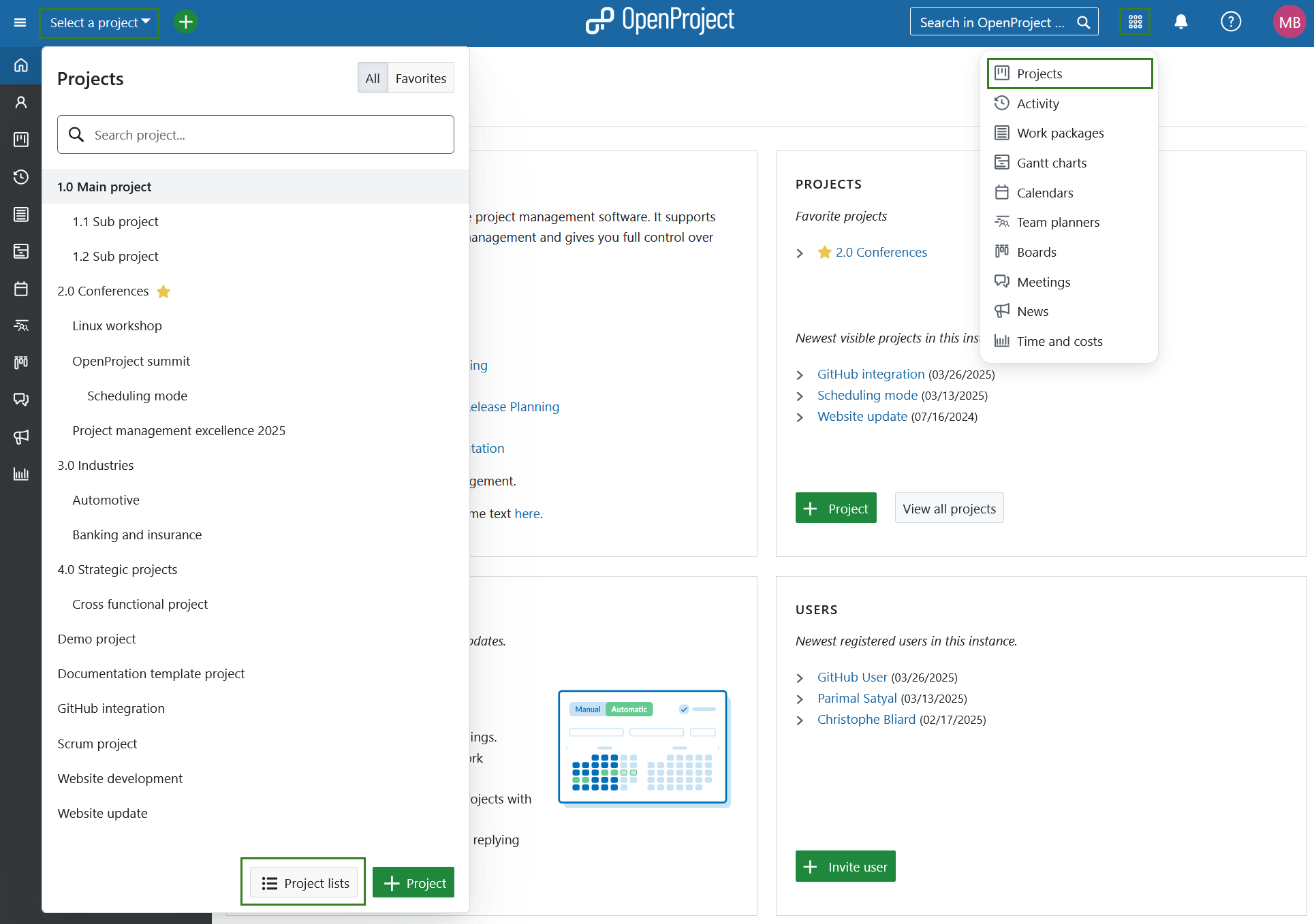This screenshot has width=1314, height=924.
Task: Open the notifications bell
Action: (1180, 21)
